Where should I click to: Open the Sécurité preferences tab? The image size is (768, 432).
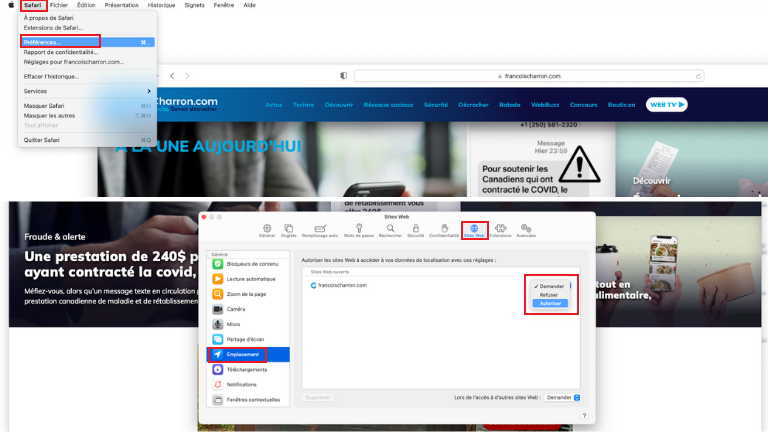[415, 231]
